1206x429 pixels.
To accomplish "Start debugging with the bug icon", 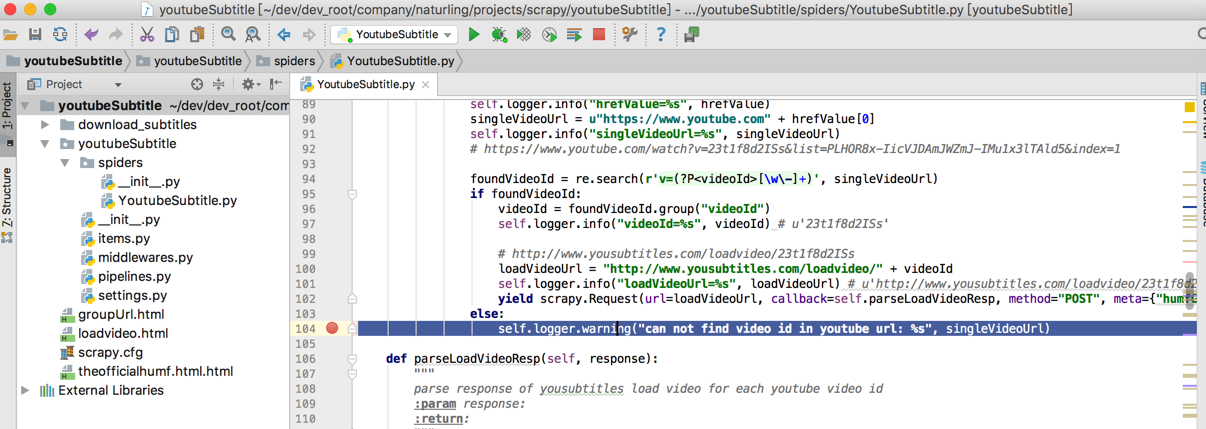I will (499, 35).
